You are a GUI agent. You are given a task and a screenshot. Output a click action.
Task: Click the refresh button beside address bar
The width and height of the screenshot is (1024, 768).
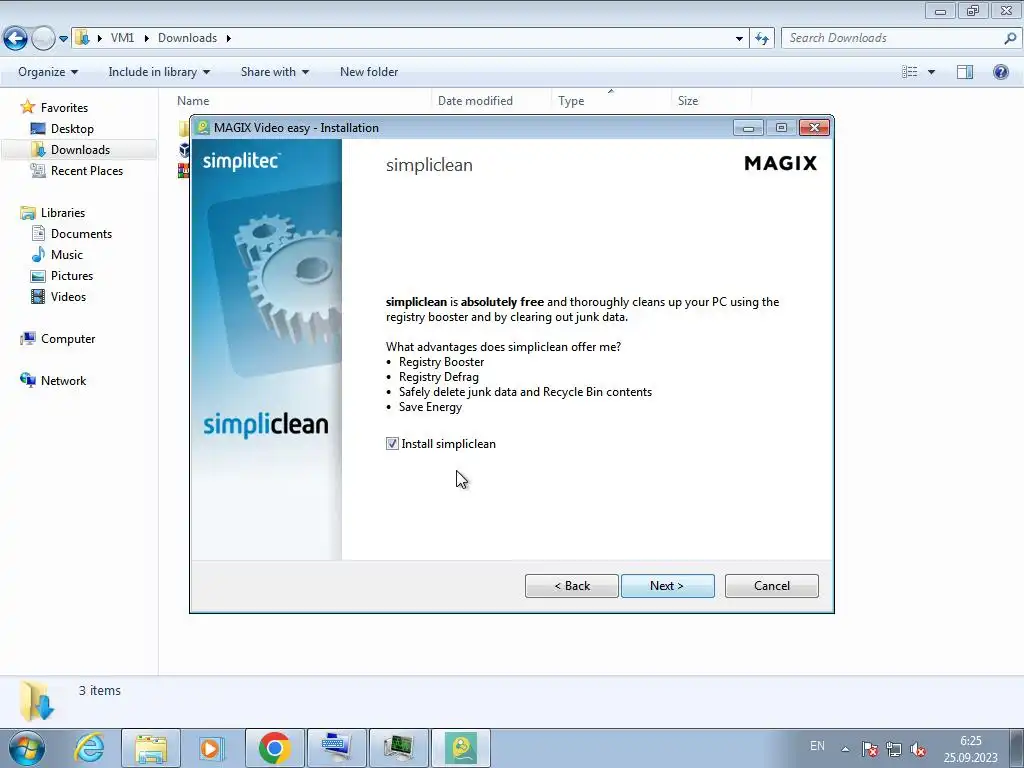762,39
